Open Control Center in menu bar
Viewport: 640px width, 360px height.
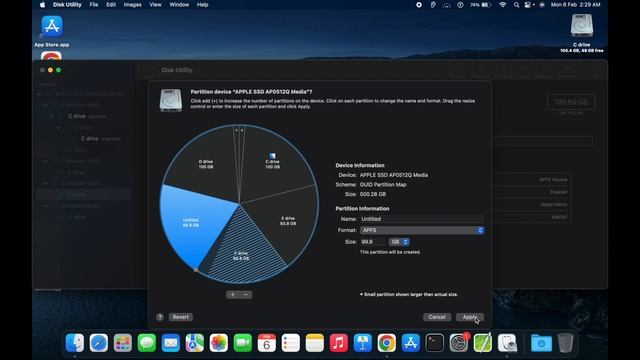coord(529,5)
